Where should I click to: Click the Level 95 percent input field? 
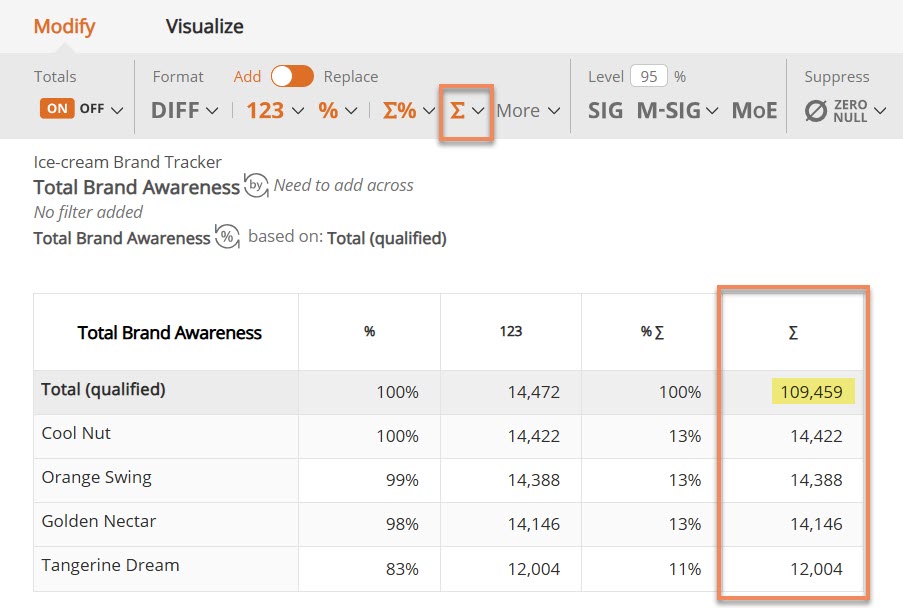coord(648,76)
